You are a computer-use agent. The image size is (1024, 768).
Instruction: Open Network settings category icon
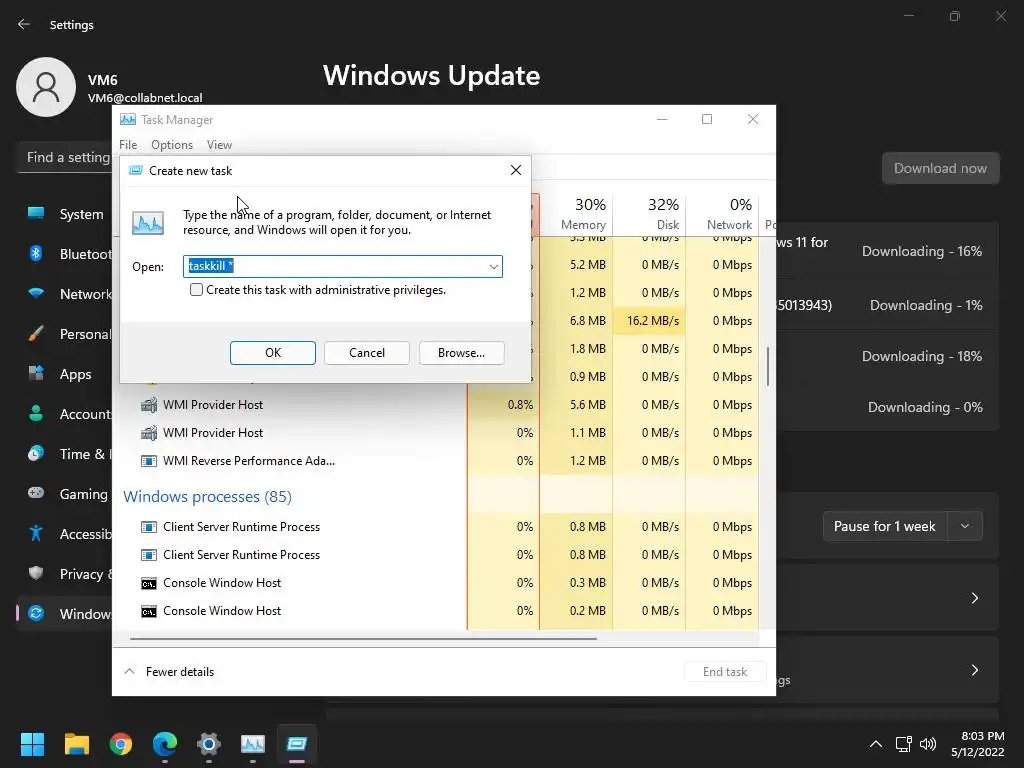click(36, 293)
